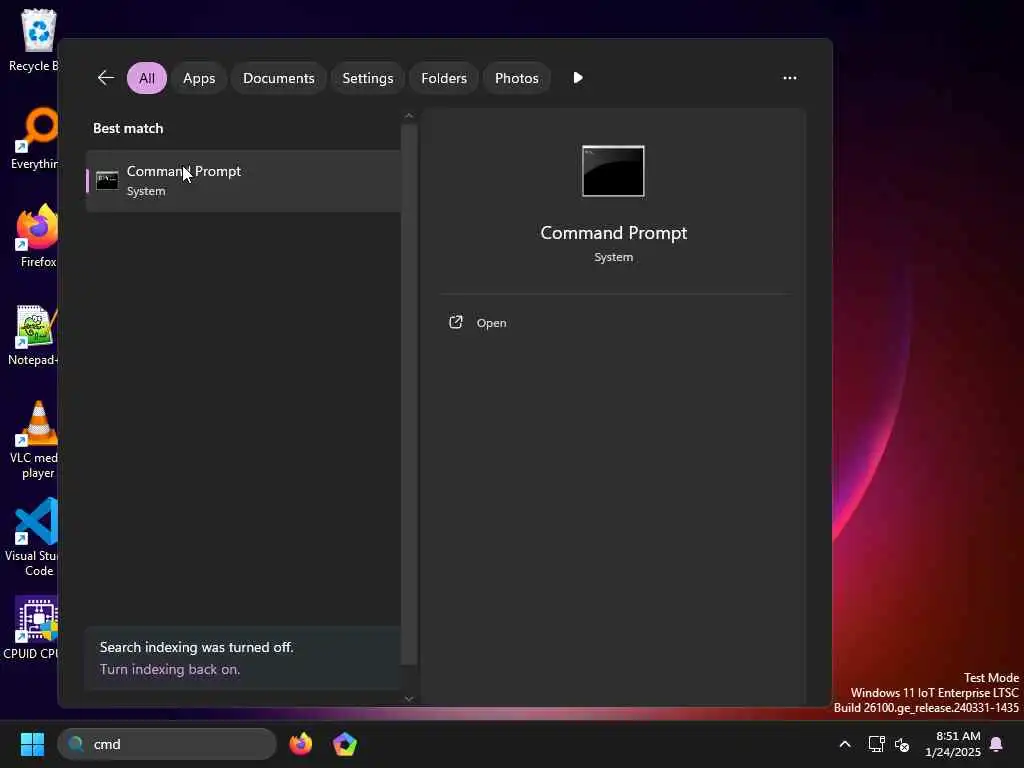Viewport: 1024px width, 768px height.
Task: Select the All filter tab
Action: click(x=147, y=78)
